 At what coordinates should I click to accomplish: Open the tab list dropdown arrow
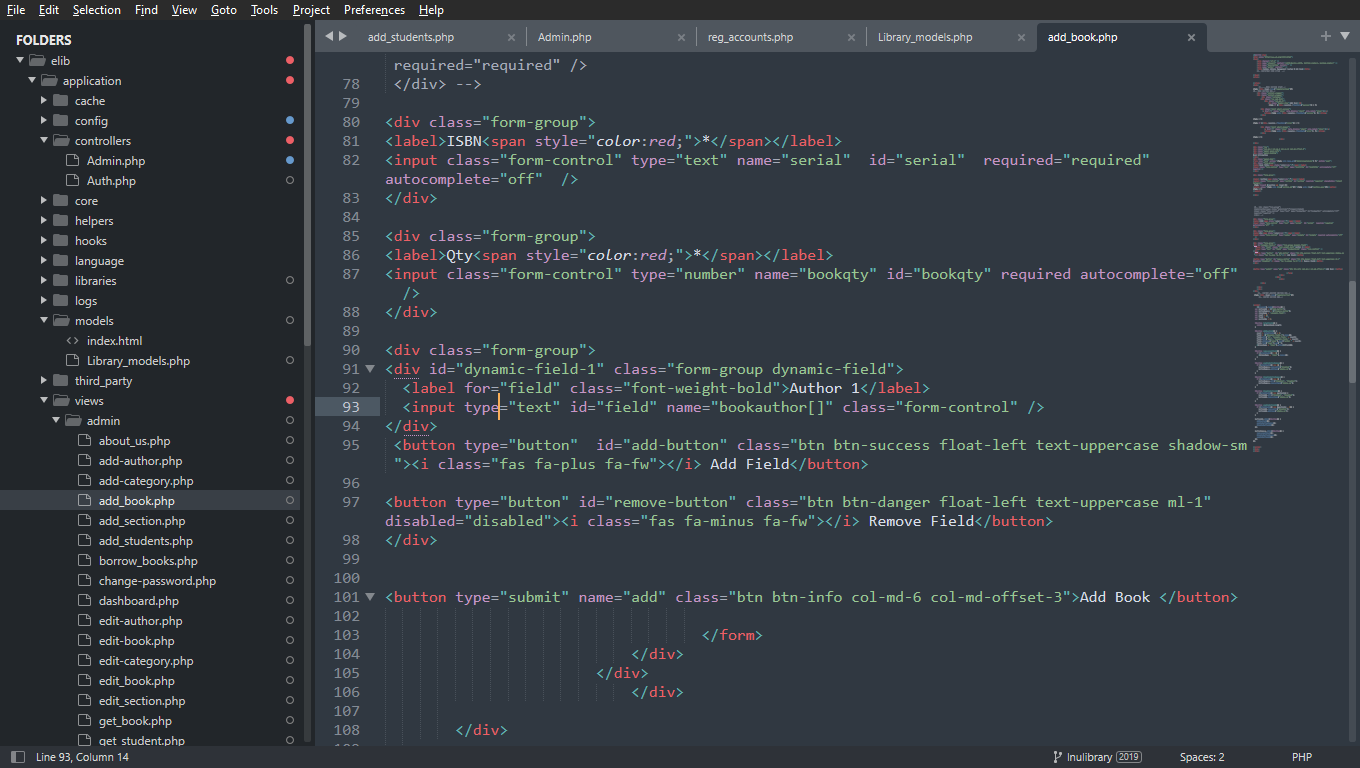tap(1344, 36)
